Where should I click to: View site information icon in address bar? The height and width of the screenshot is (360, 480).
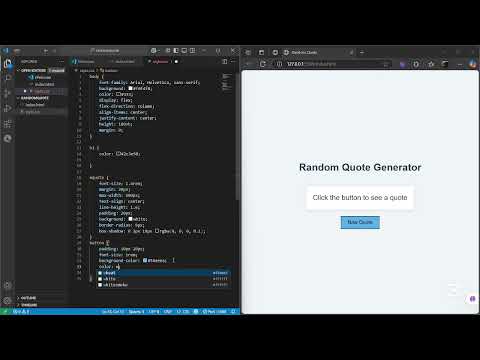click(279, 64)
